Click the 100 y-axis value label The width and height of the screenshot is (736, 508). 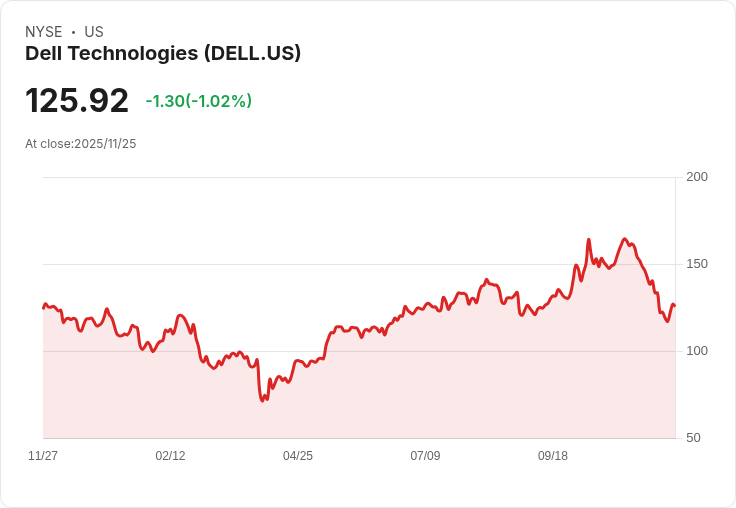pos(697,351)
